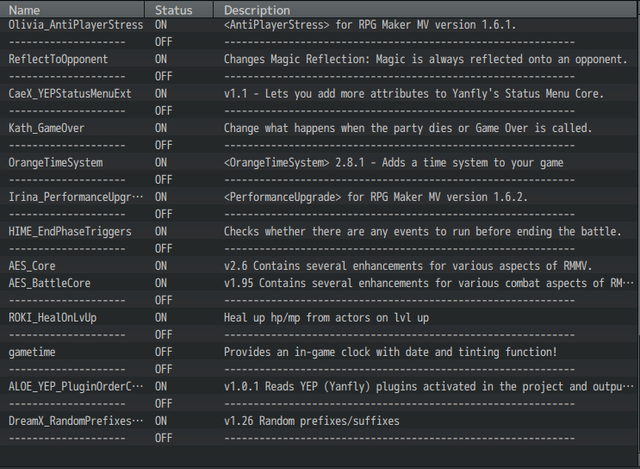The image size is (640, 469).
Task: Click the AntiPlayerStress version 1.6.1 description
Action: click(x=370, y=25)
